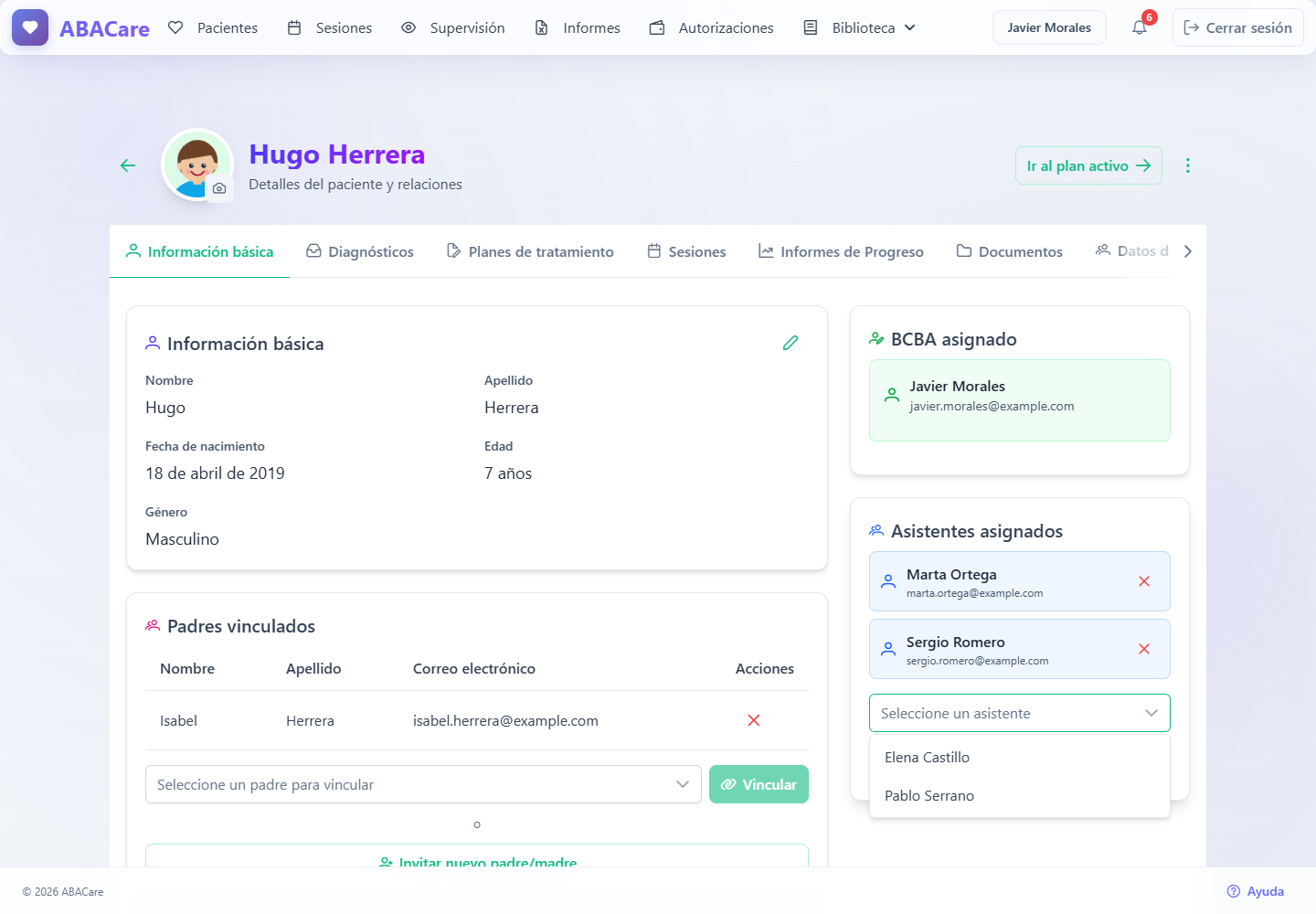1316x914 pixels.
Task: Click the Ayuda help icon
Action: pyautogui.click(x=1234, y=891)
